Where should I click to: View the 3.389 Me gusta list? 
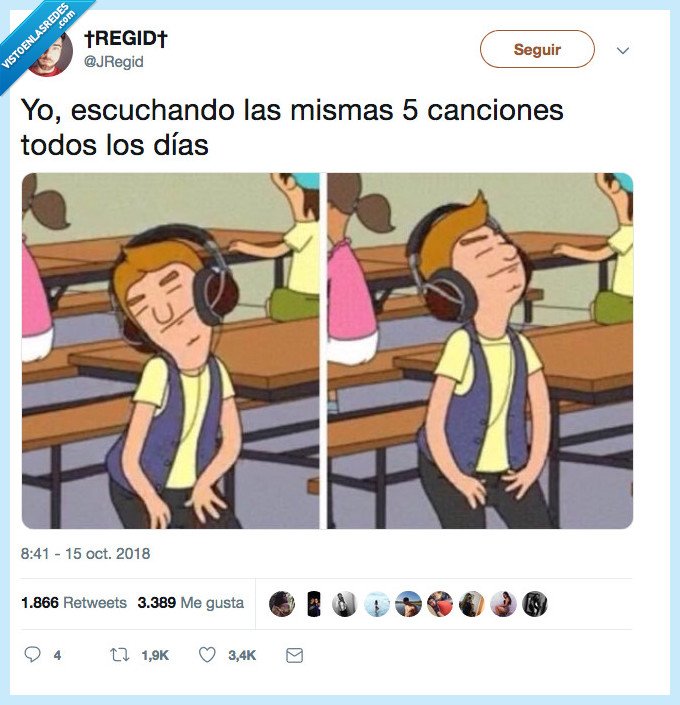pyautogui.click(x=191, y=602)
